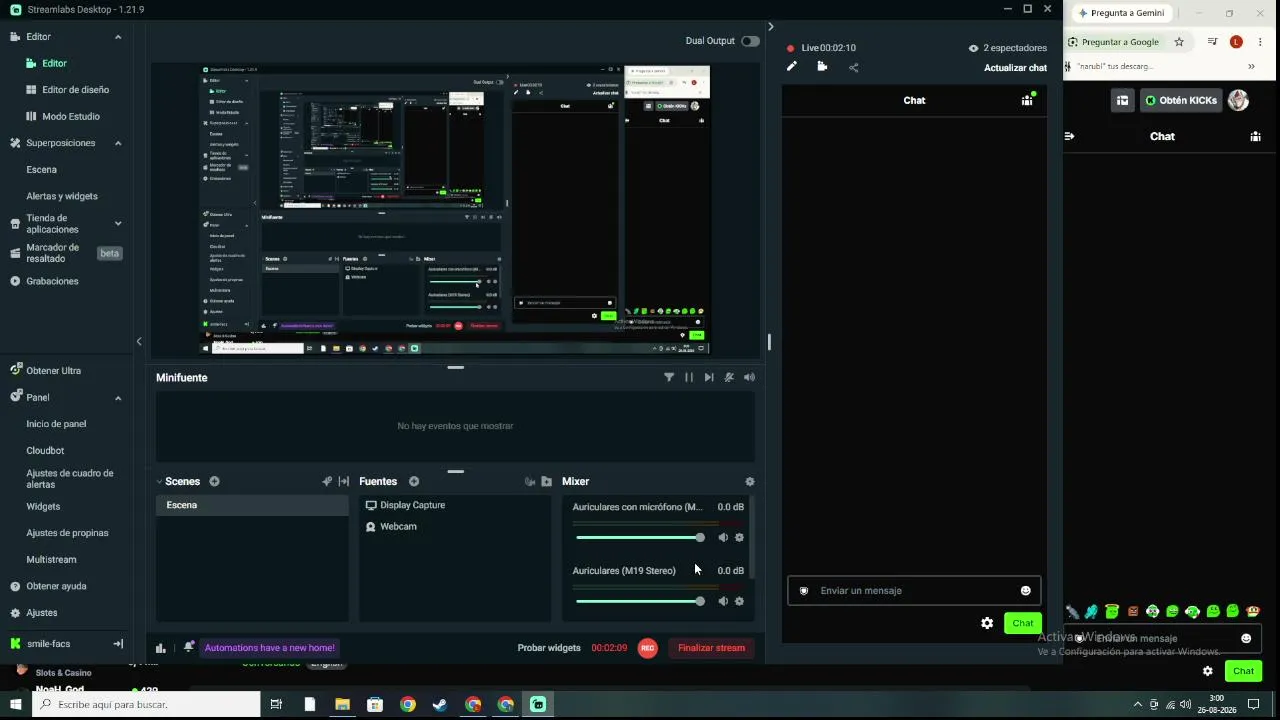Open settings gear for Auriculares con micrófono

739,537
